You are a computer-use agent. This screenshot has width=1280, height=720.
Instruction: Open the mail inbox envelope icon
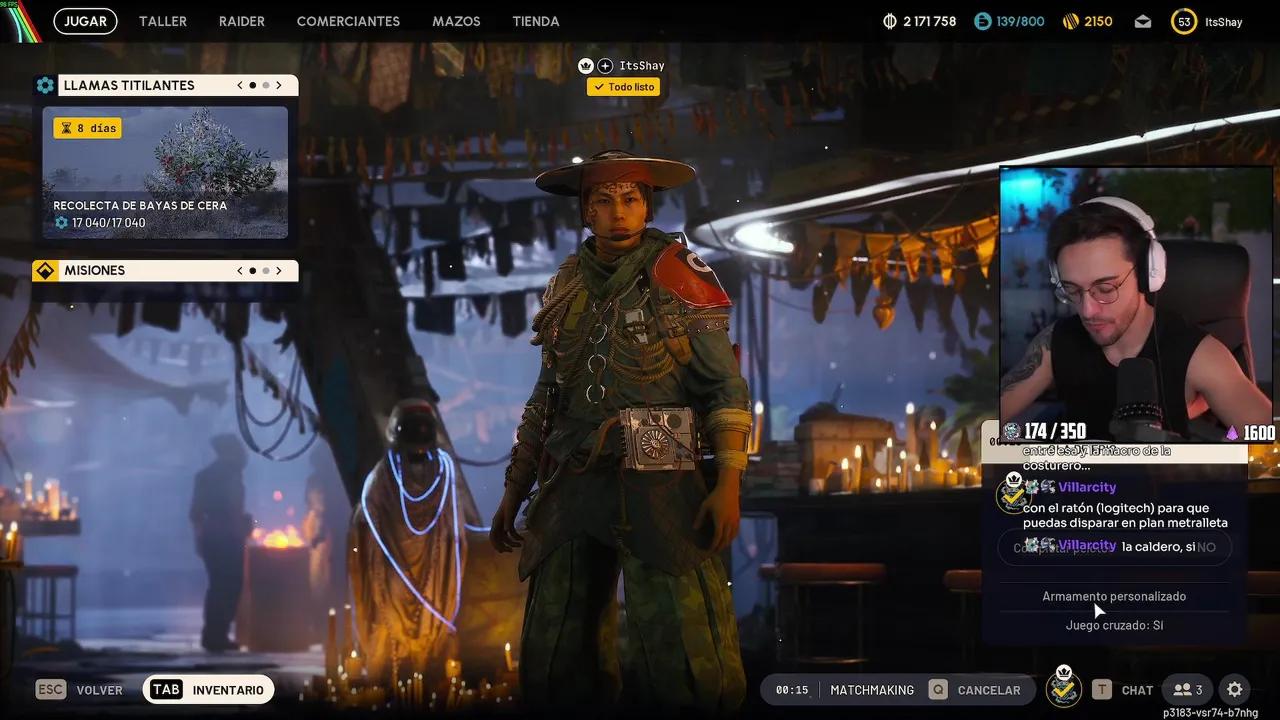coord(1142,20)
